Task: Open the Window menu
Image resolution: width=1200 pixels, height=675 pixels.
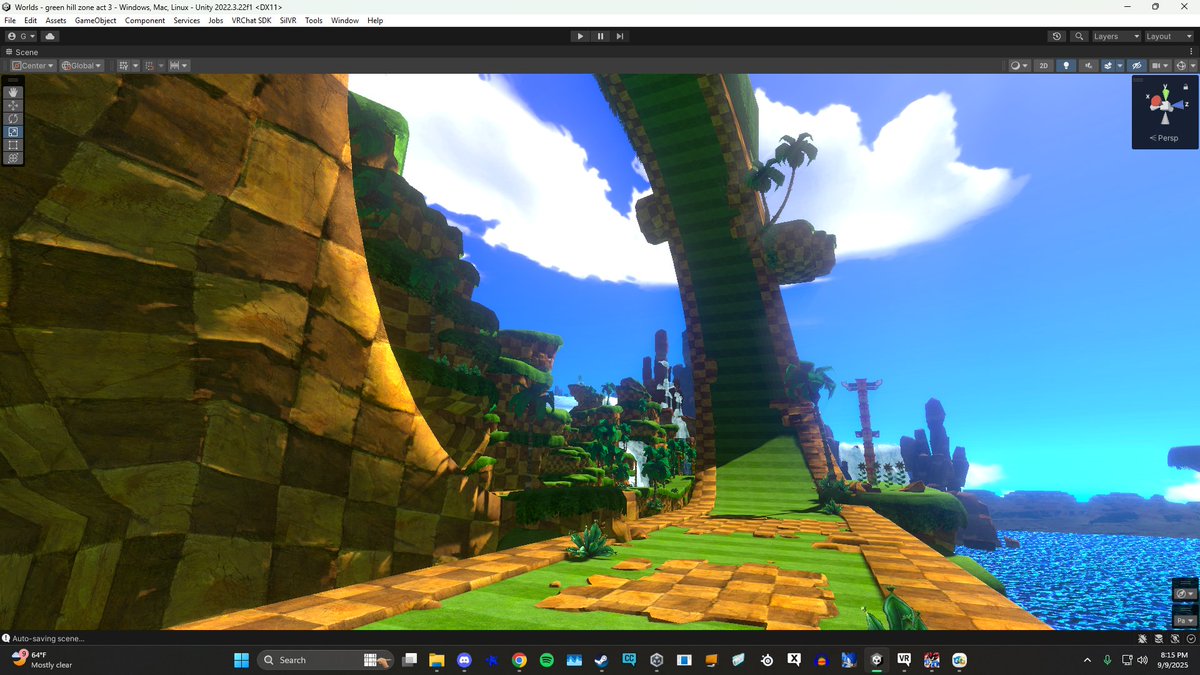Action: click(x=345, y=20)
